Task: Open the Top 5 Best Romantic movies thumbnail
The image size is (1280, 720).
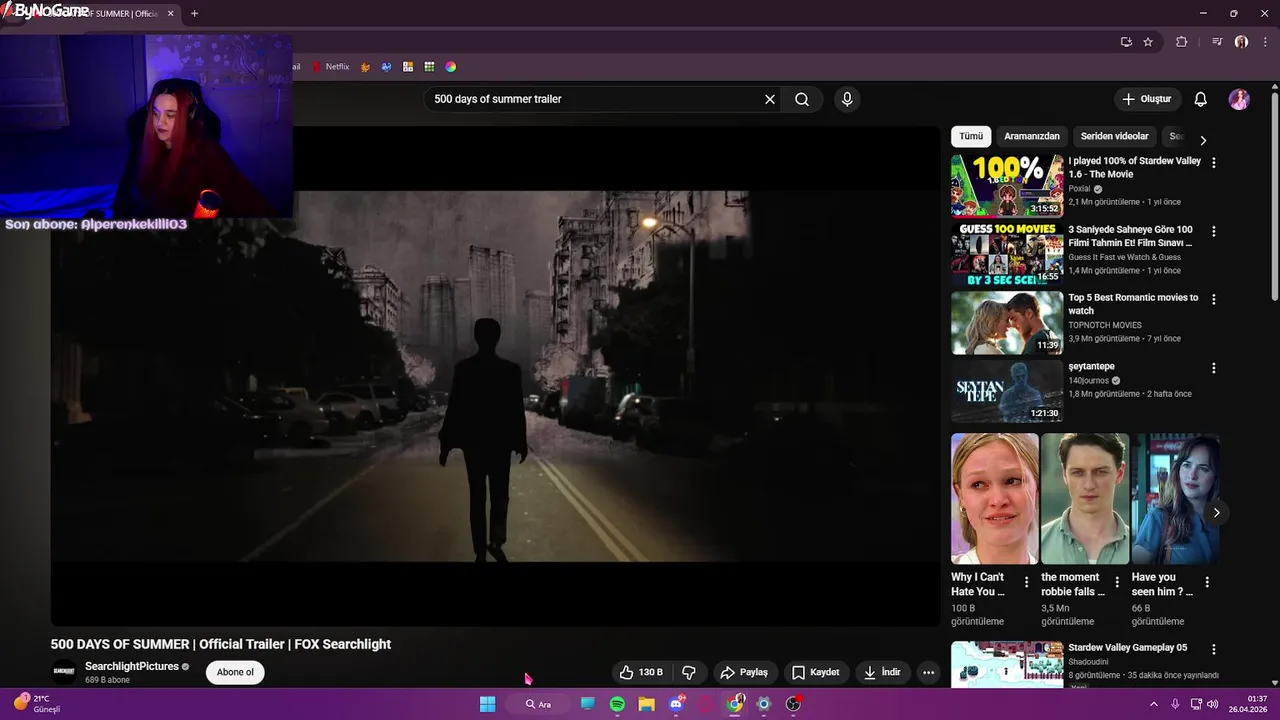Action: click(x=1007, y=322)
